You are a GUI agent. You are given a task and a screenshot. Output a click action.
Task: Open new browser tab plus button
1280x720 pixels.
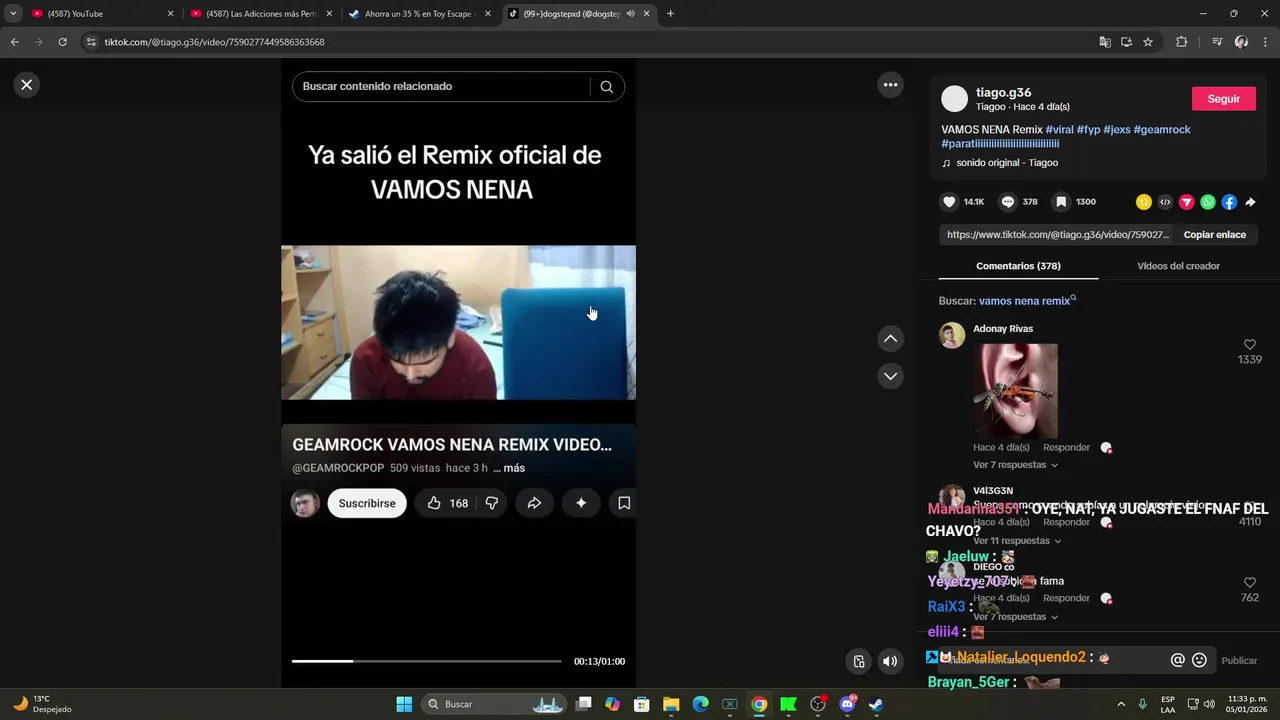tap(670, 14)
